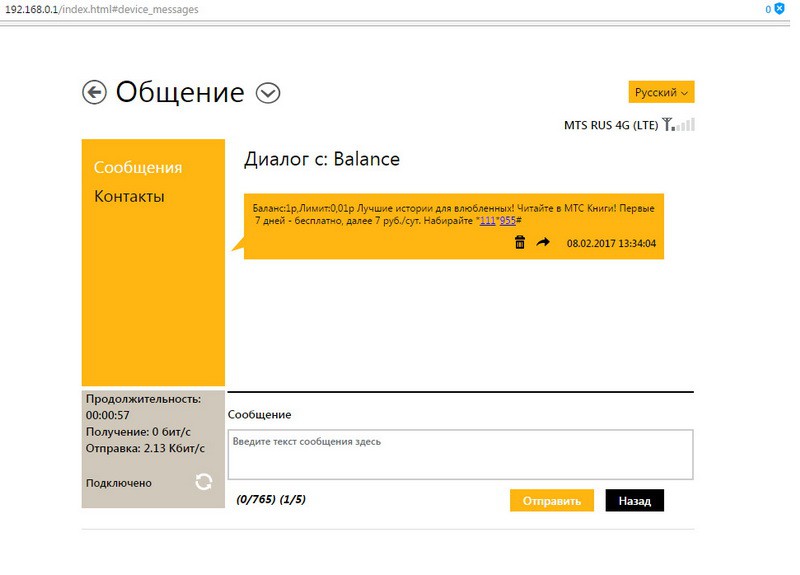
Task: Click the signal strength antenna icon
Action: (679, 125)
